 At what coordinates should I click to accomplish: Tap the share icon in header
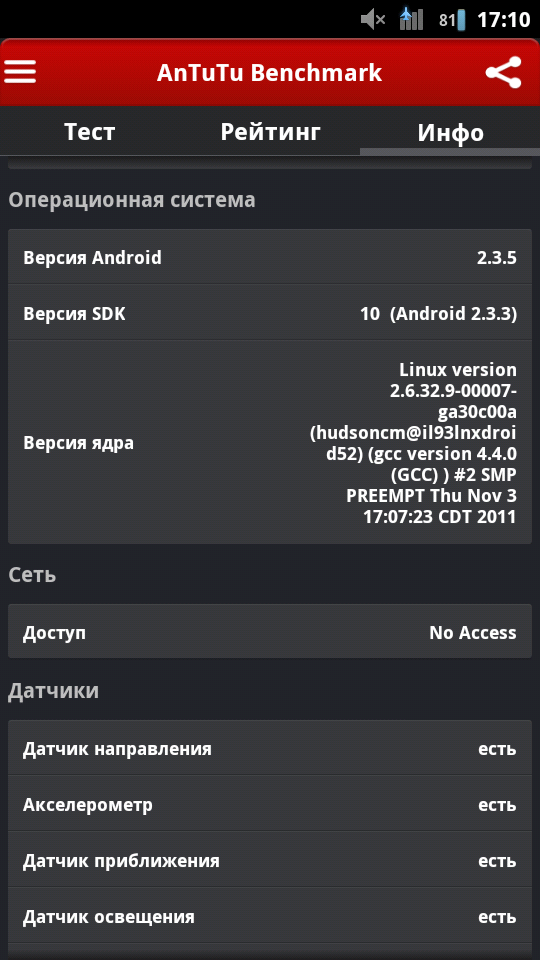pos(503,72)
